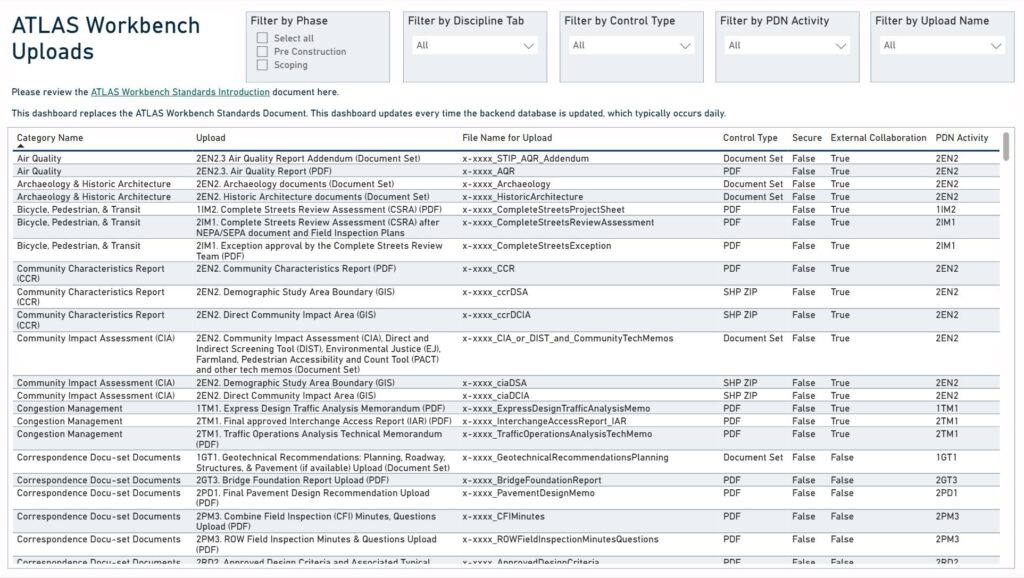This screenshot has width=1024, height=578.
Task: Sort by the PDN Activity column header
Action: point(961,138)
